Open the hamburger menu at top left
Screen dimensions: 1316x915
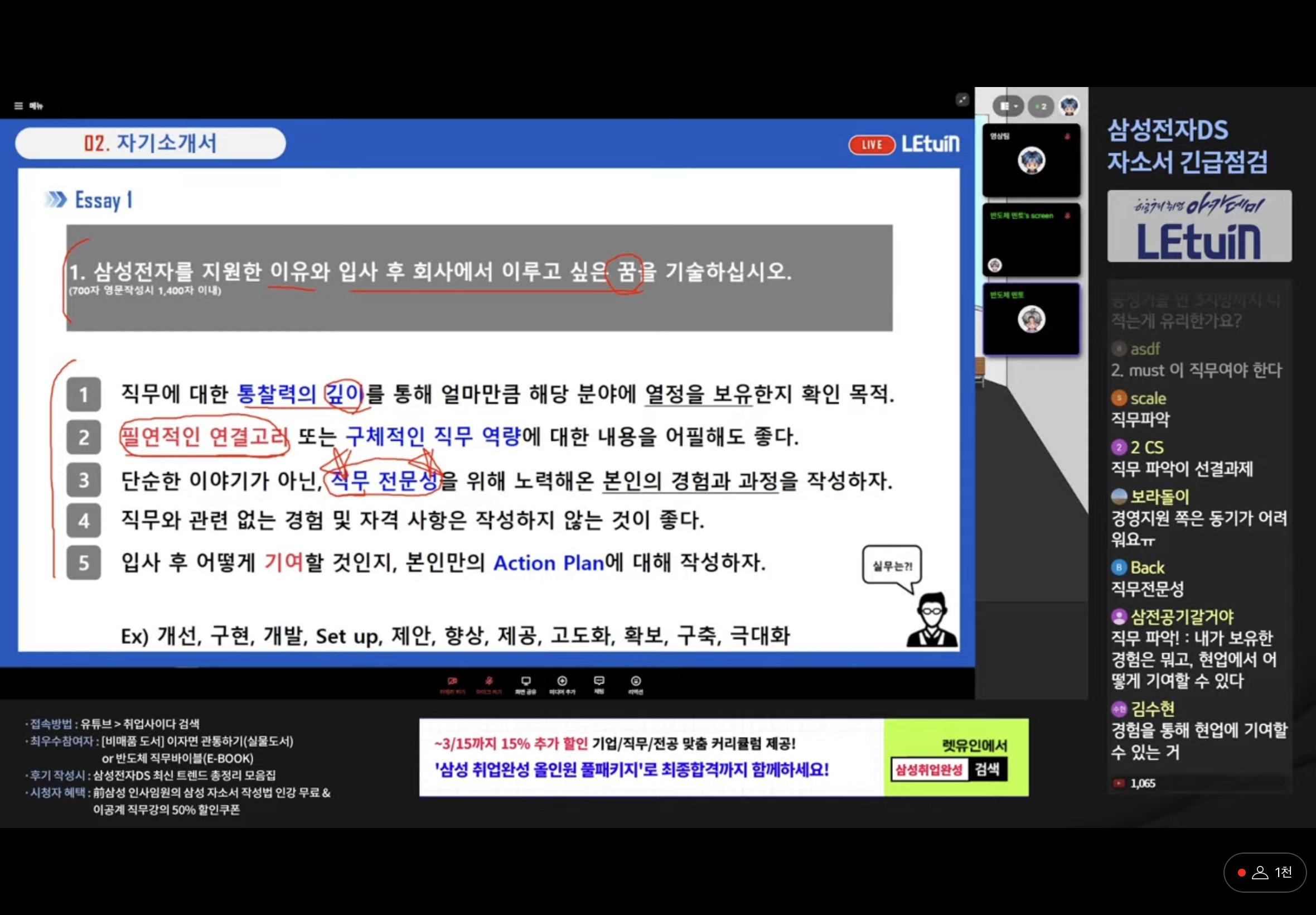coord(19,105)
